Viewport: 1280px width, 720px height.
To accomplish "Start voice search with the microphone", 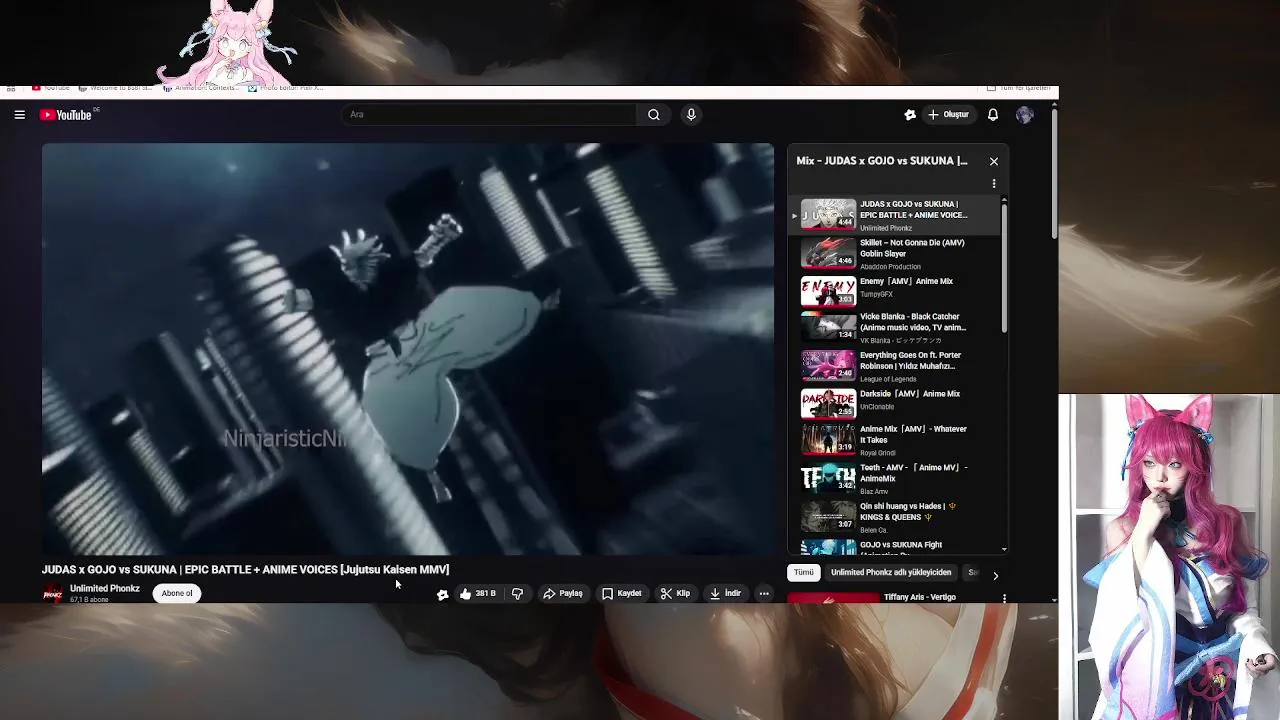I will 691,115.
